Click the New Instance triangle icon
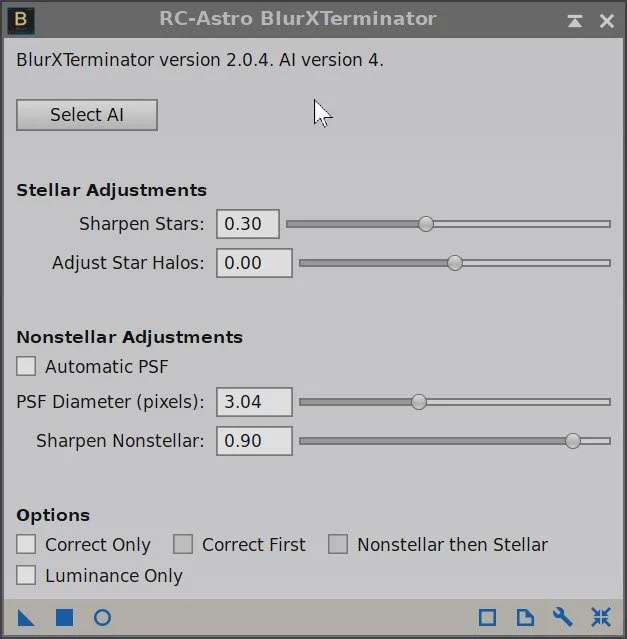The height and width of the screenshot is (639, 627). tap(26, 618)
